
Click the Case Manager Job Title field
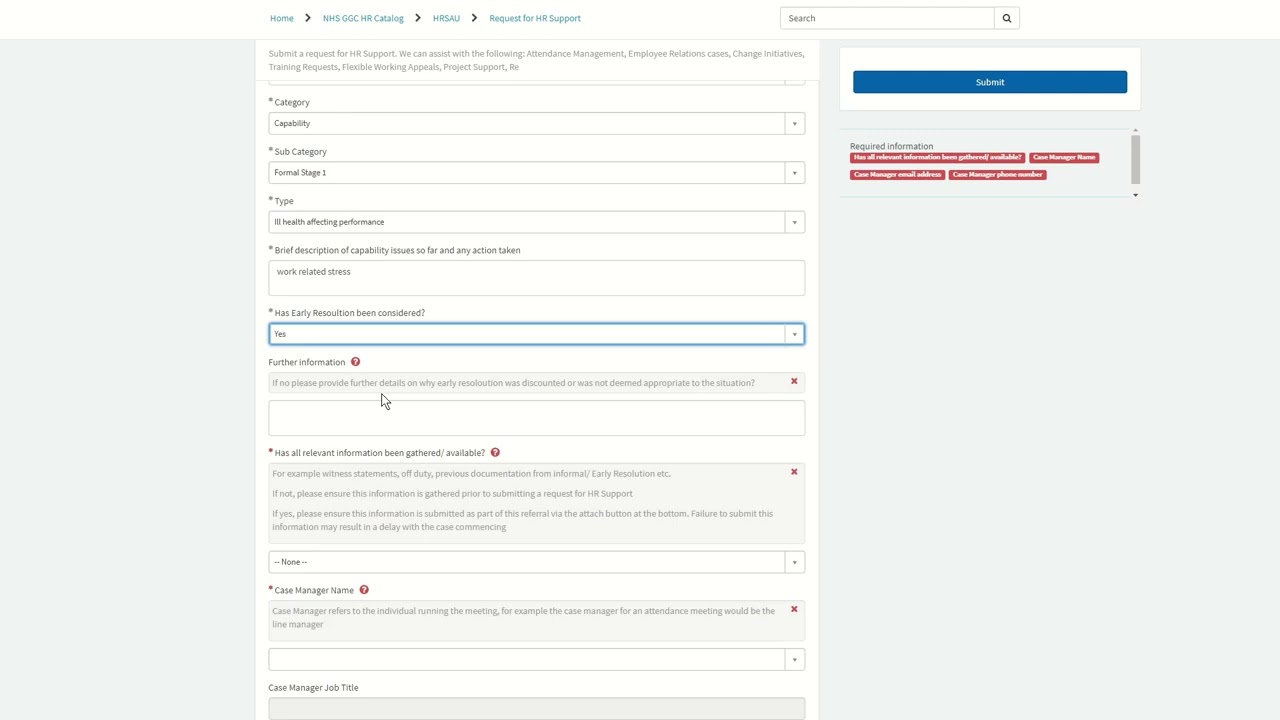(536, 708)
